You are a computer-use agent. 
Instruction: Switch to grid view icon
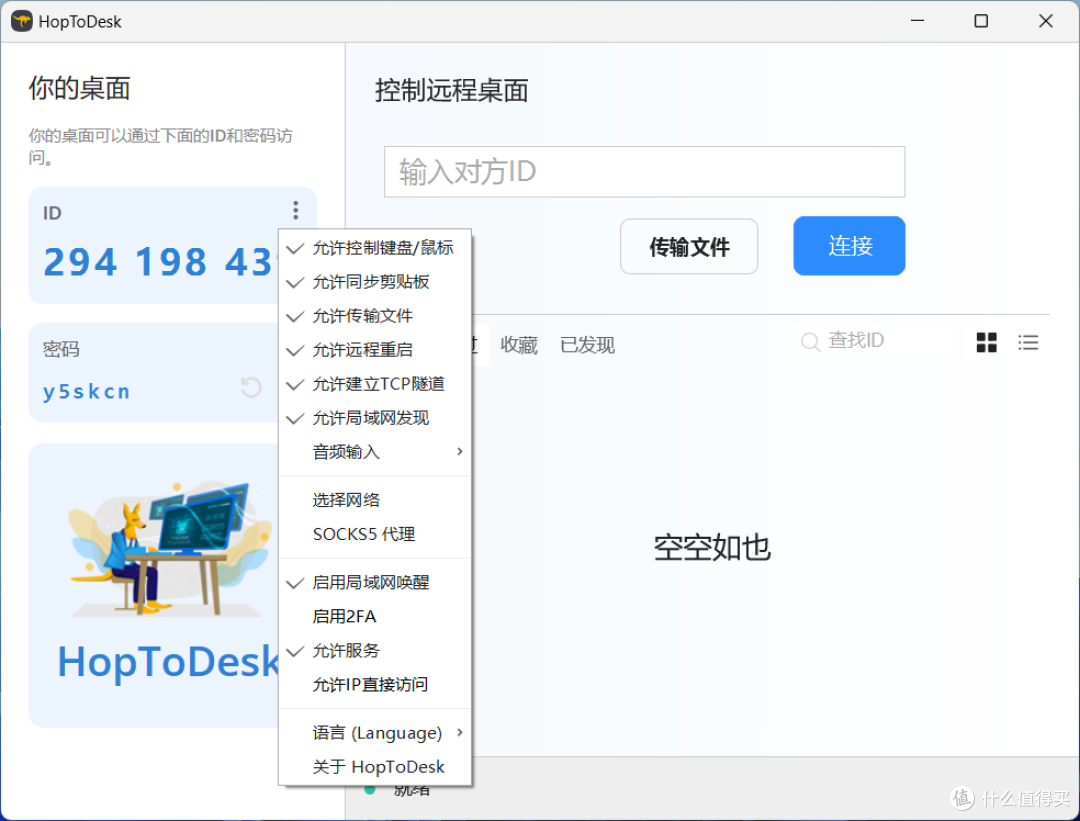click(x=986, y=342)
